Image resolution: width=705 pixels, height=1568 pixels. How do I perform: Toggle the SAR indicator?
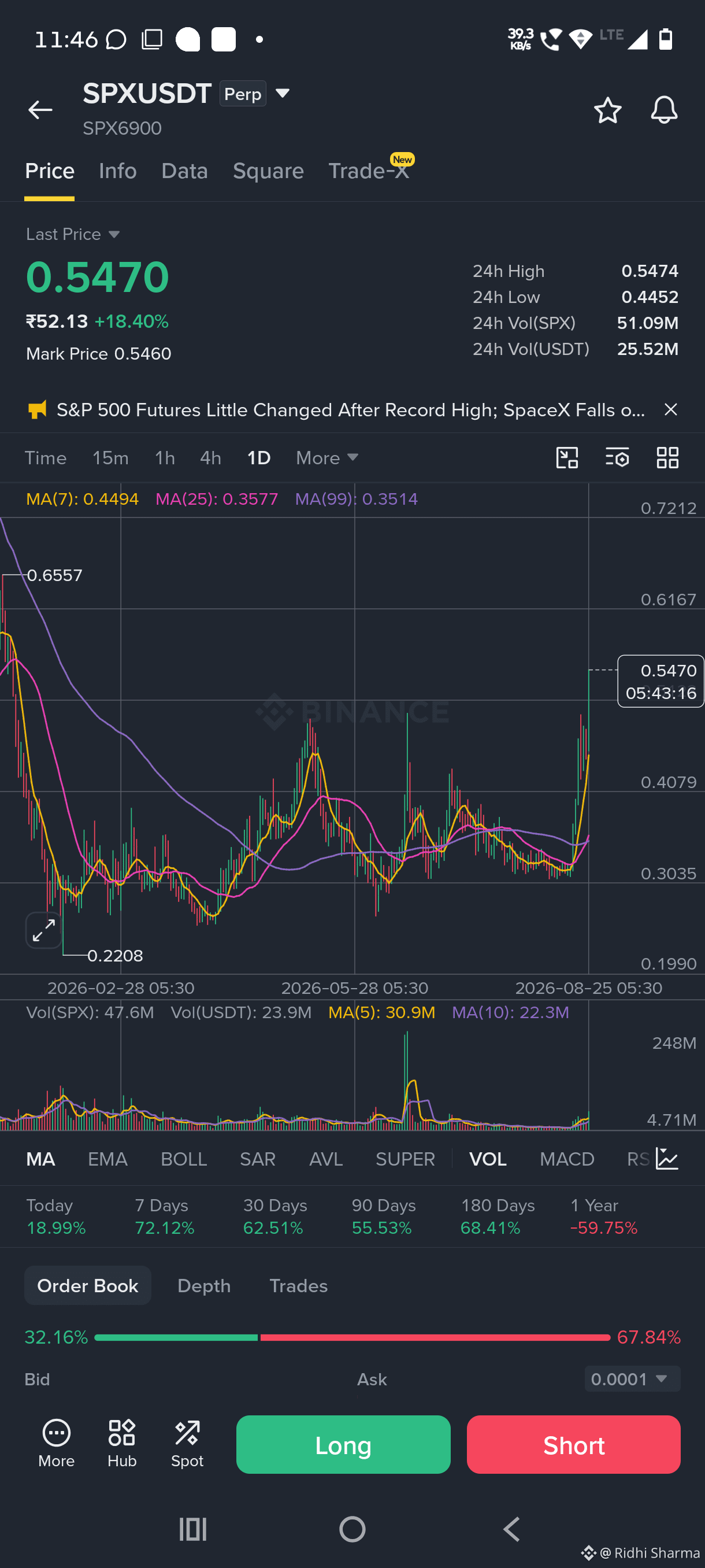click(258, 1159)
